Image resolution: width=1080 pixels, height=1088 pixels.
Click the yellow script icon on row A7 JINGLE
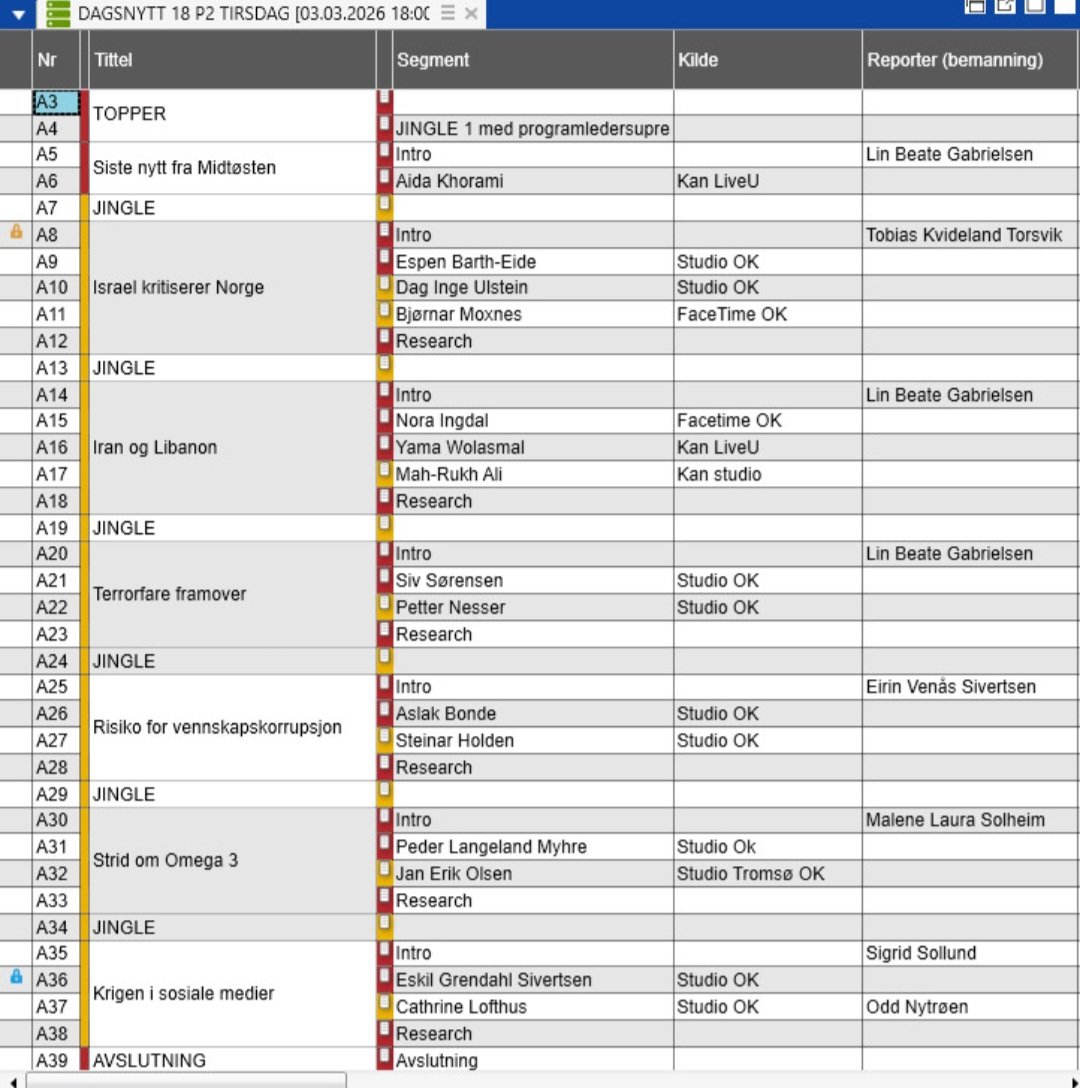384,205
